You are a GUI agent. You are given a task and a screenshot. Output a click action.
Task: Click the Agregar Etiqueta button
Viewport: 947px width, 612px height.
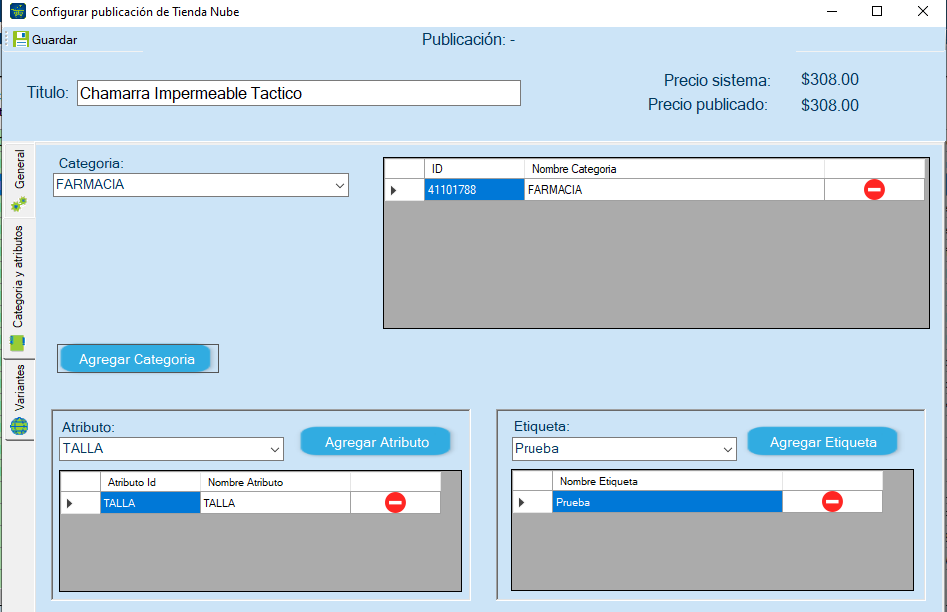pos(823,442)
